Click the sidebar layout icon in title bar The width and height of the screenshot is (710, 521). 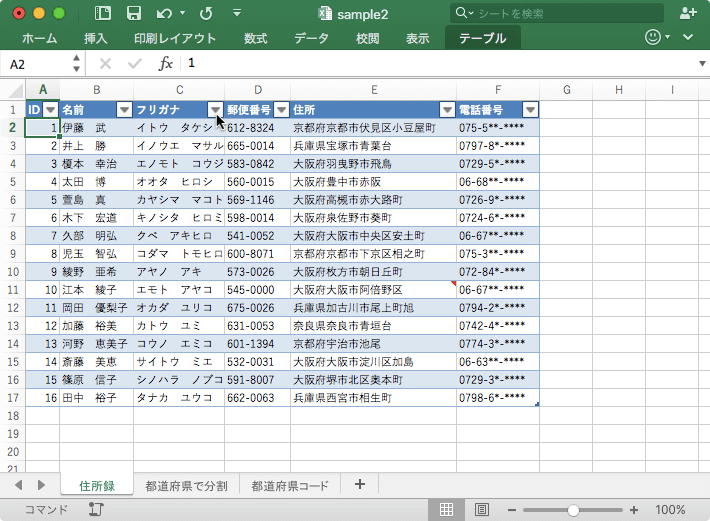point(103,13)
